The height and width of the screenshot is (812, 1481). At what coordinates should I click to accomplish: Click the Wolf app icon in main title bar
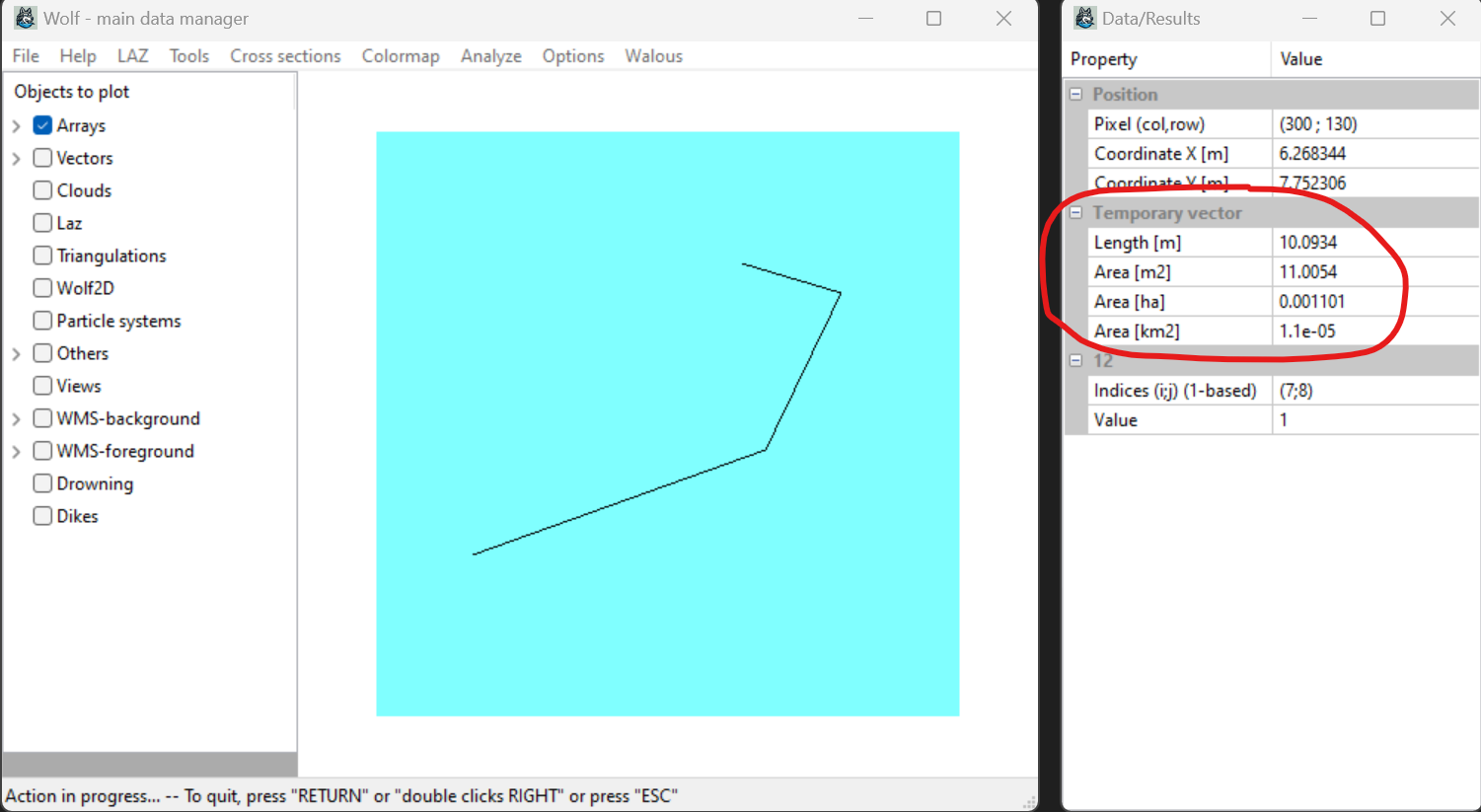[x=25, y=18]
